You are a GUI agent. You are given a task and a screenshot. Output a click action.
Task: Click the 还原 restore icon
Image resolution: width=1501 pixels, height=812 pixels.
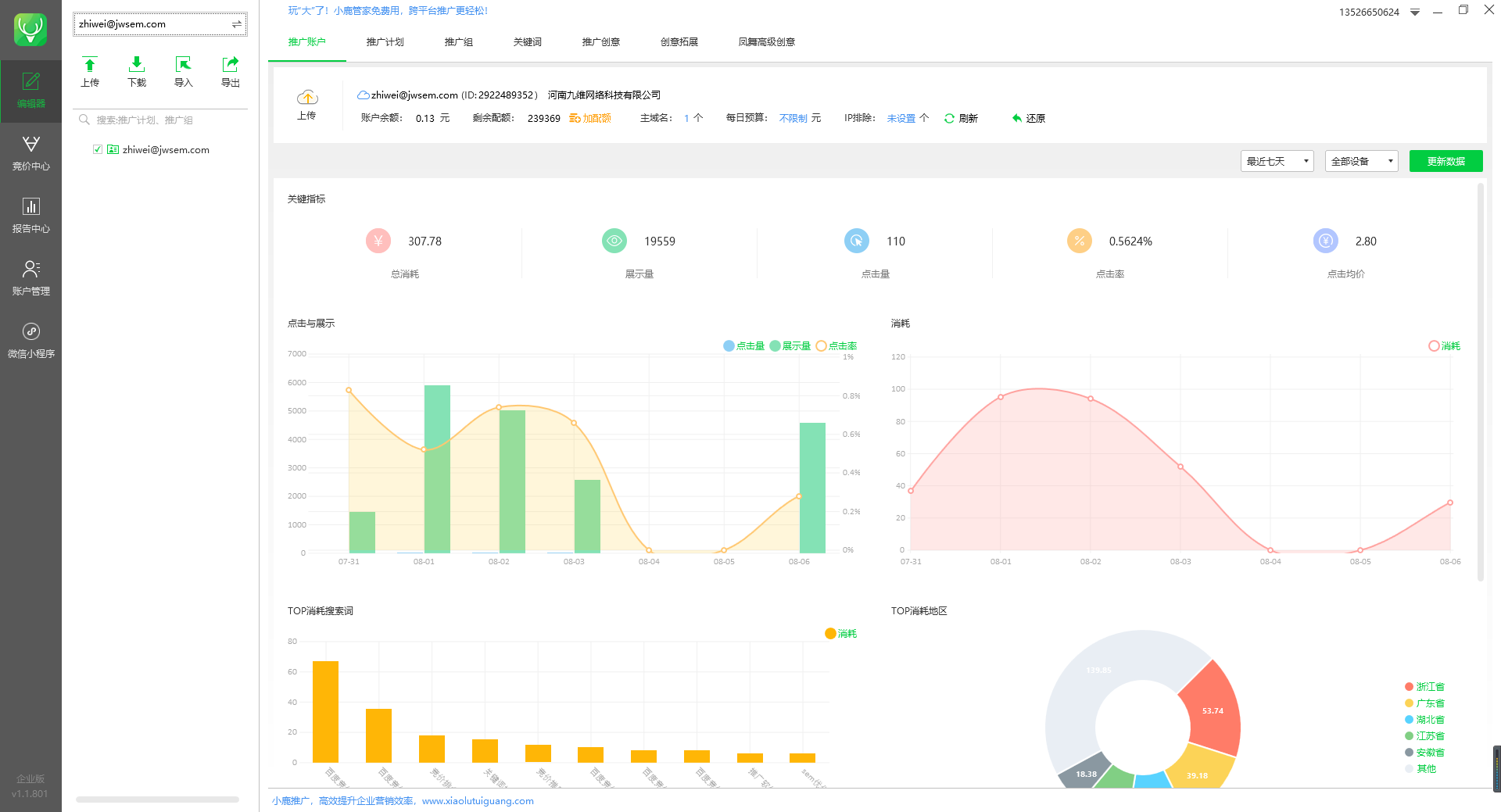[1017, 118]
